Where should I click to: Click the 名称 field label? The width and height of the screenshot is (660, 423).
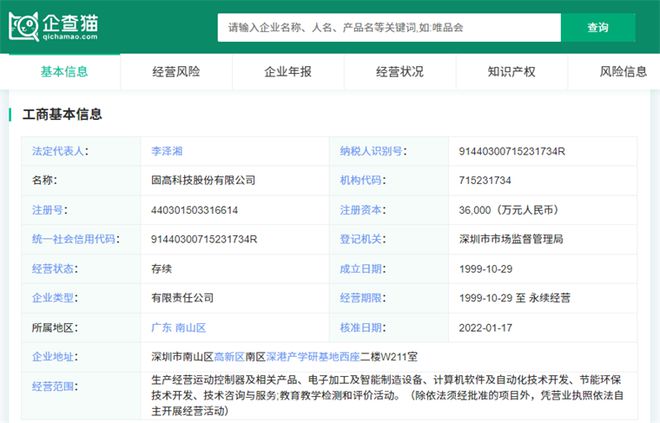(44, 181)
